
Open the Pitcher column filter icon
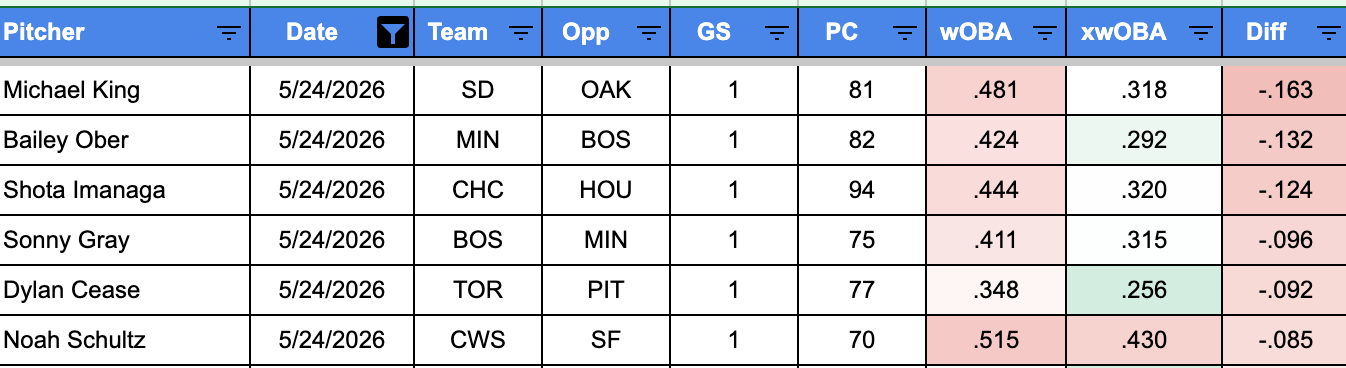[x=229, y=33]
